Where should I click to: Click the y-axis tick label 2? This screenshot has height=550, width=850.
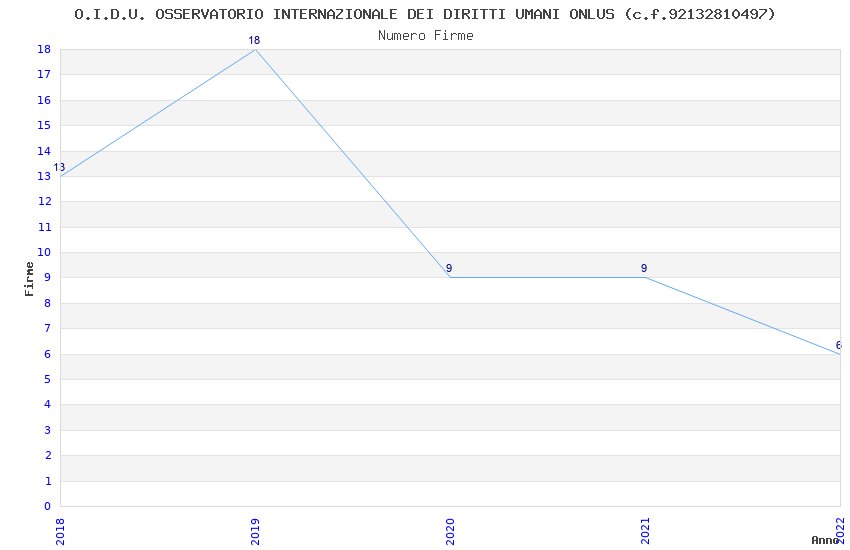pyautogui.click(x=48, y=455)
